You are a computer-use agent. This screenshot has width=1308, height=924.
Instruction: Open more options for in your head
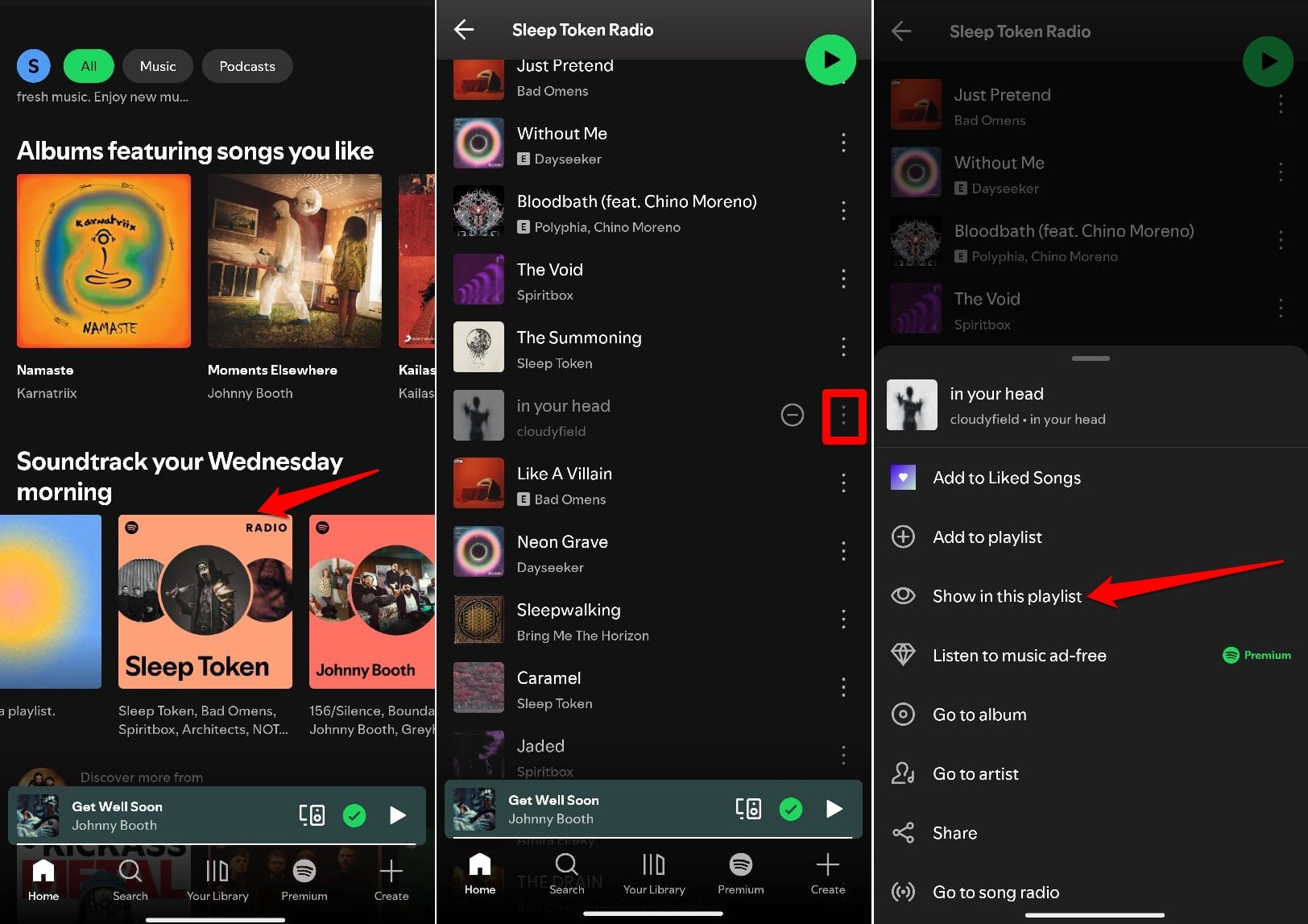tap(843, 416)
